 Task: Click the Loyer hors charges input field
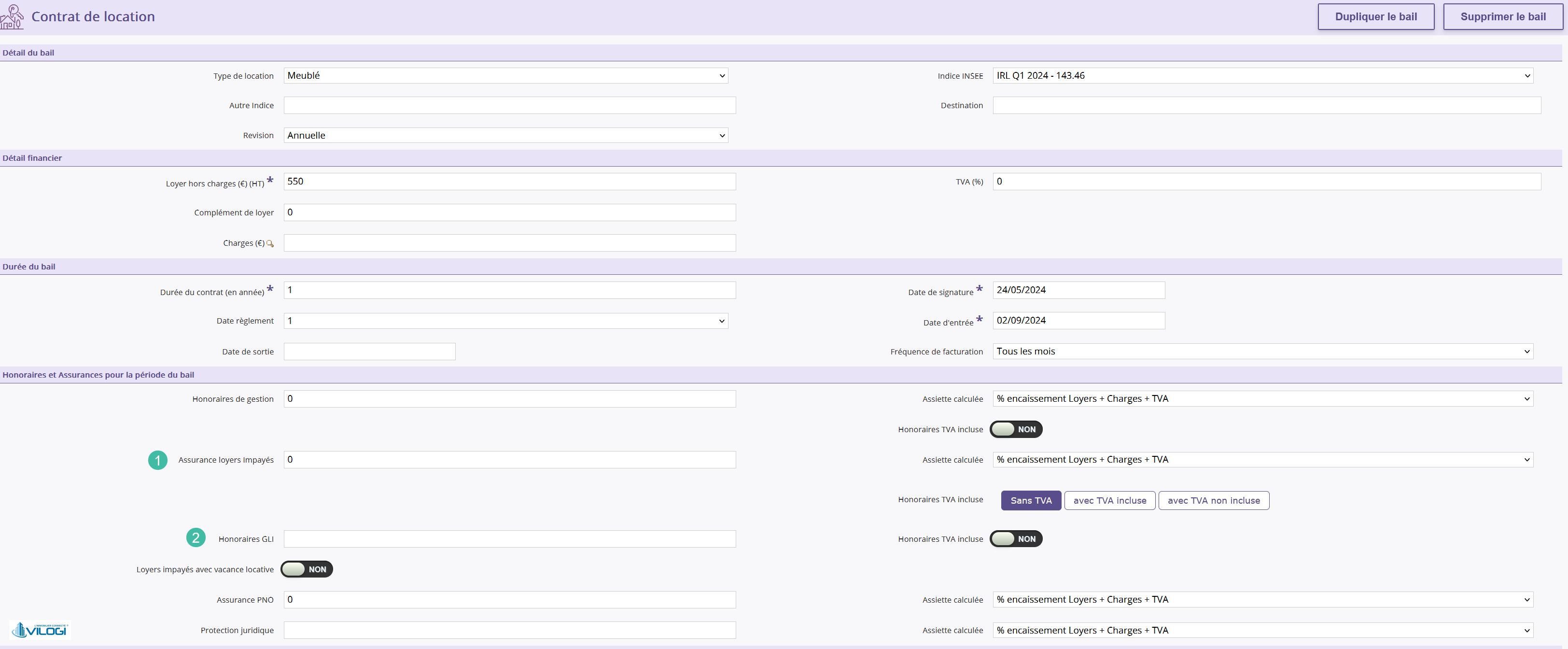(509, 182)
